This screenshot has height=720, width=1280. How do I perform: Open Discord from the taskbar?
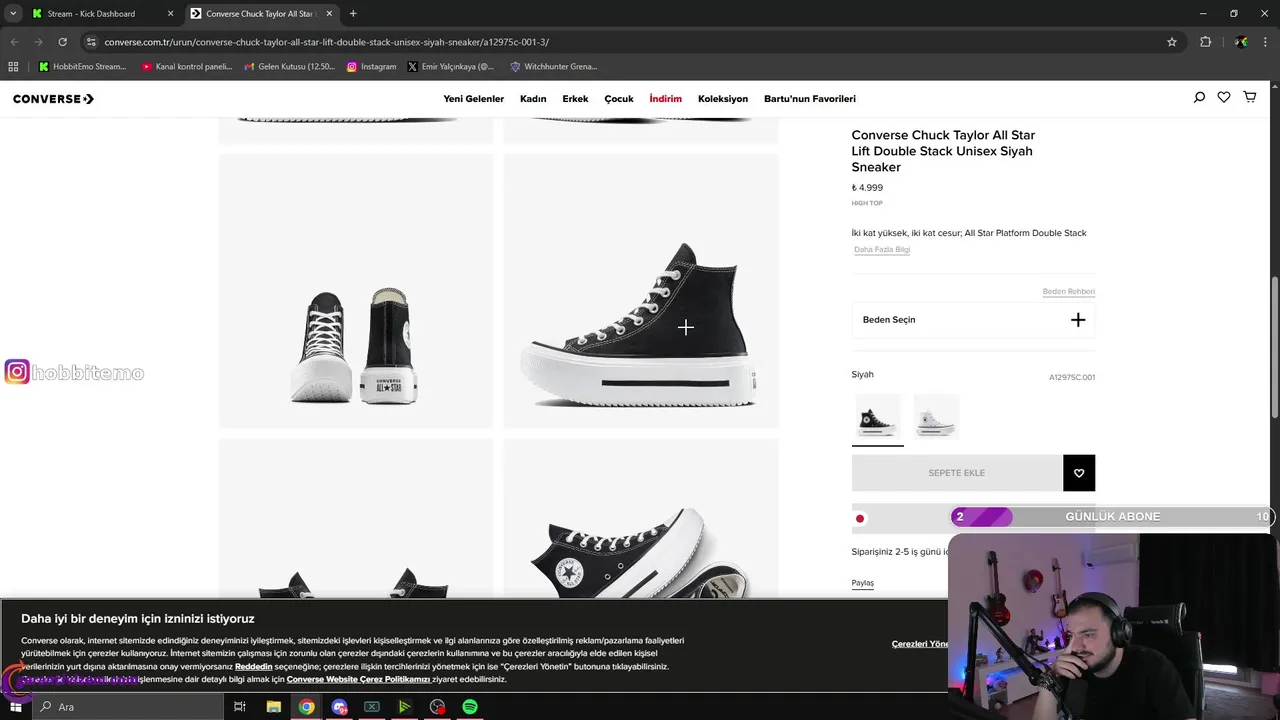point(339,707)
